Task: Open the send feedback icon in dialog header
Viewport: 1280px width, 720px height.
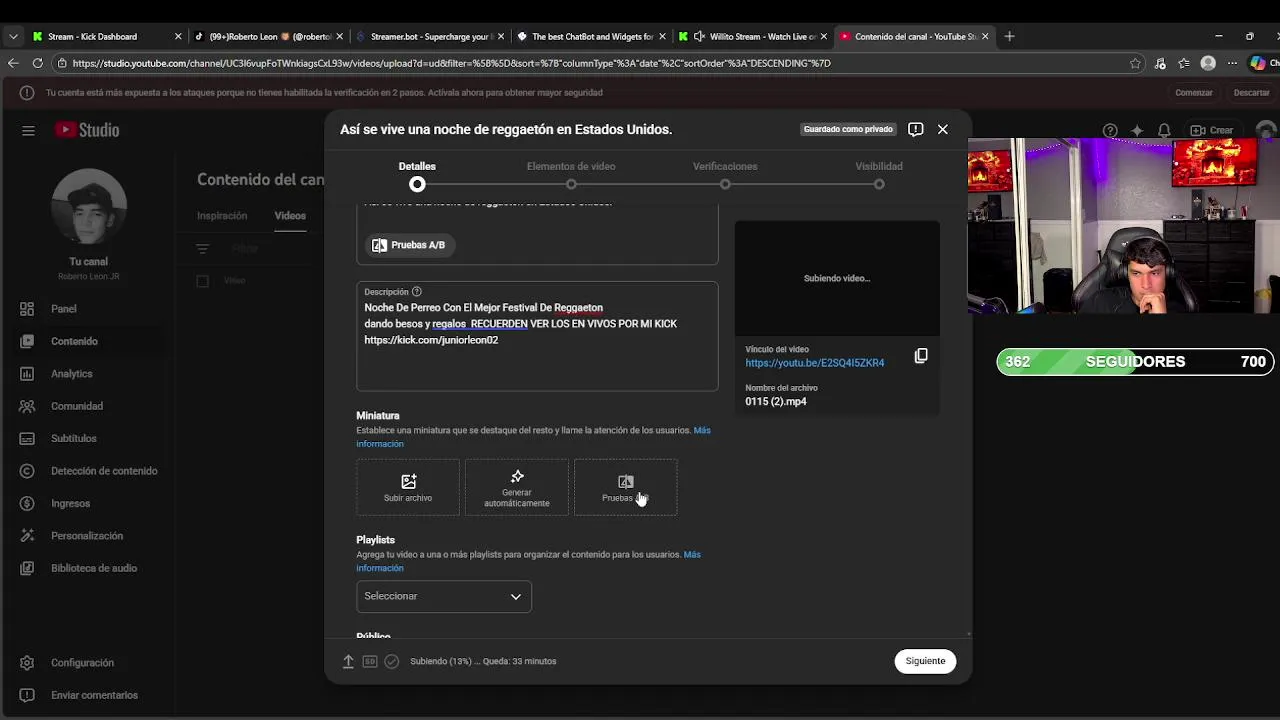Action: point(915,129)
